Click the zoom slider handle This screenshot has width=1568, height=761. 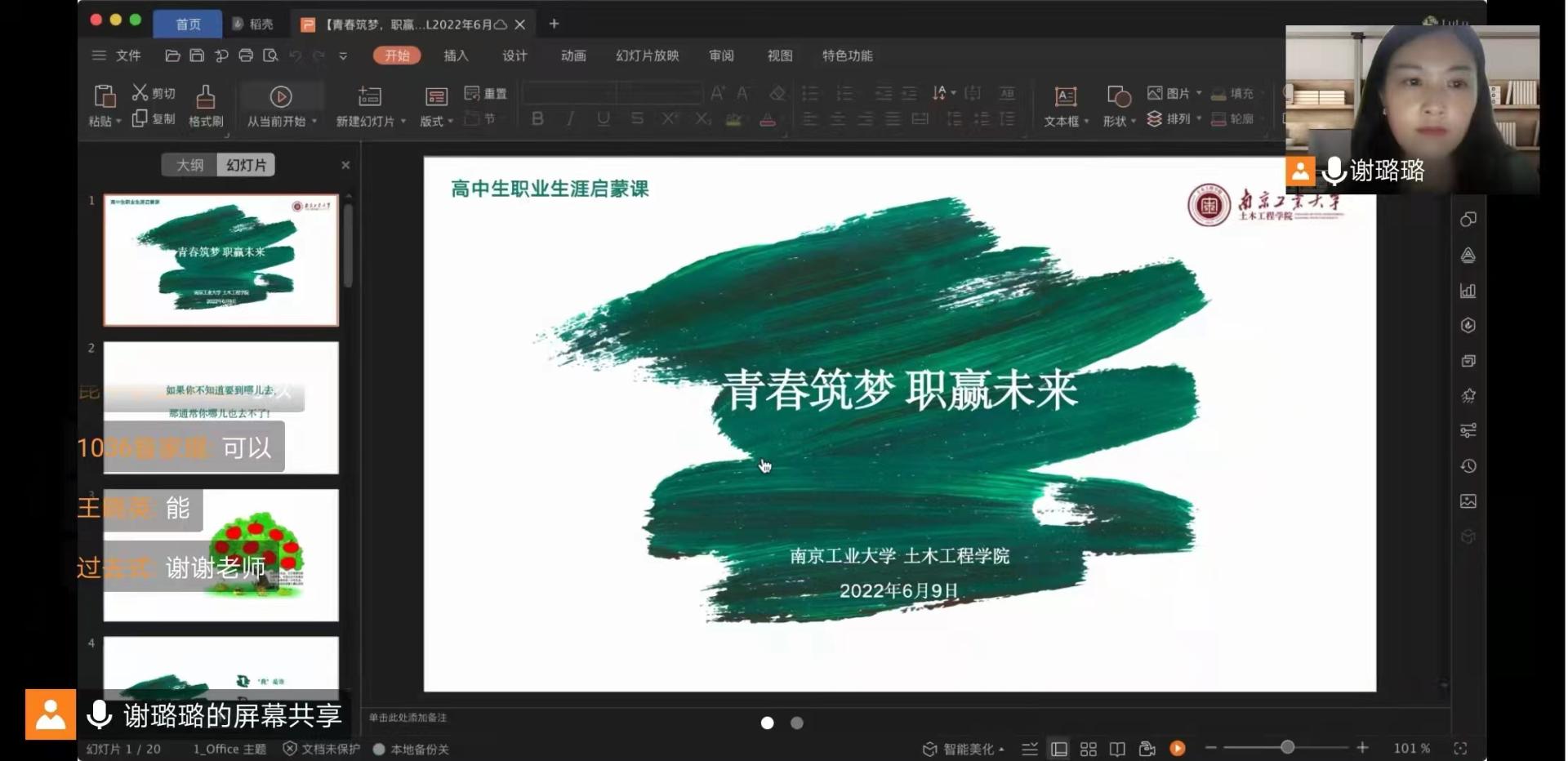(1287, 747)
